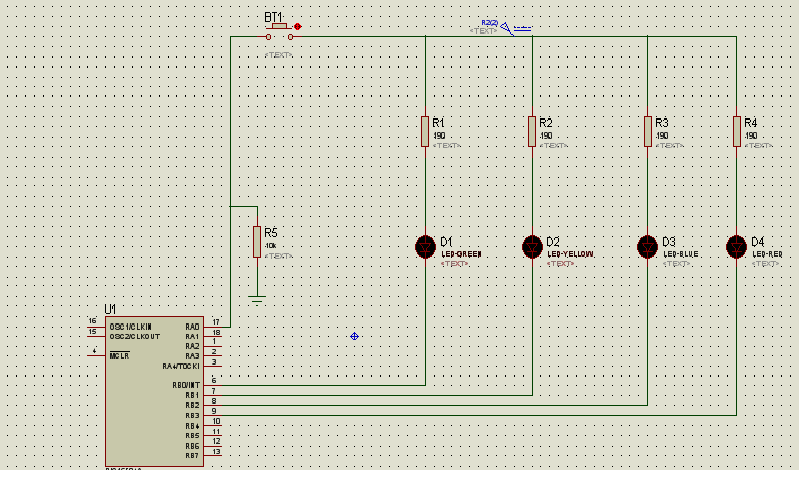The height and width of the screenshot is (480, 803).
Task: Select the 10k value under R5
Action: point(270,246)
